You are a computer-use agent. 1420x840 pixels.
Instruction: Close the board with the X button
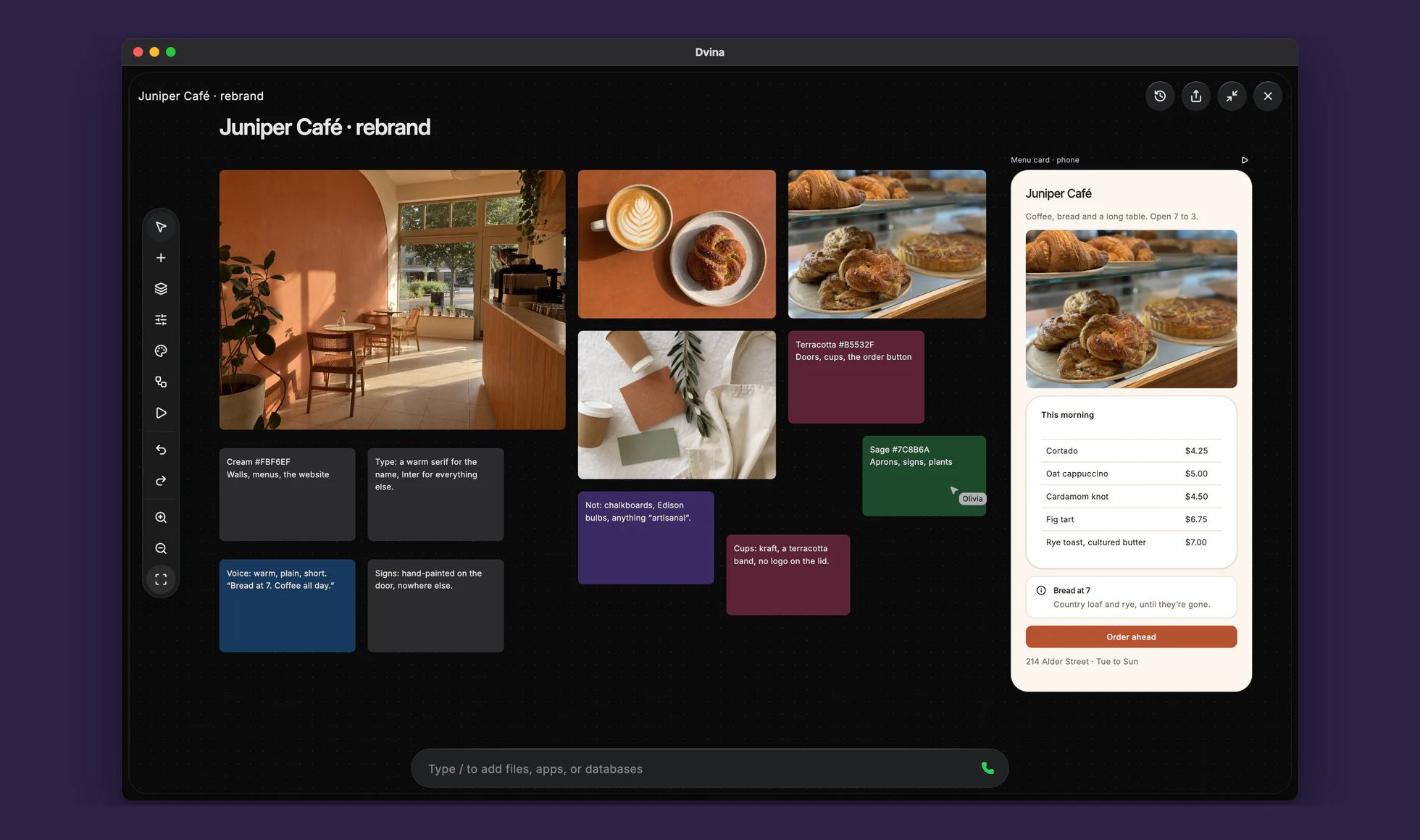1268,96
